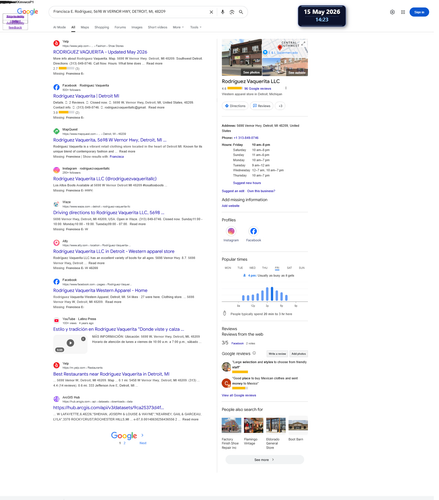Select the Shopping tab
This screenshot has height=500, width=439.
(102, 27)
